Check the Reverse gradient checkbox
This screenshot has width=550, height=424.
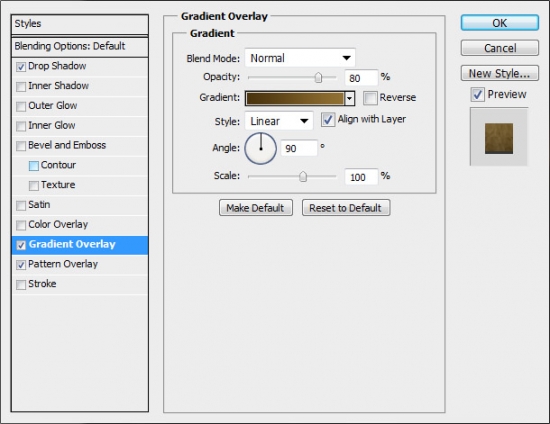370,98
